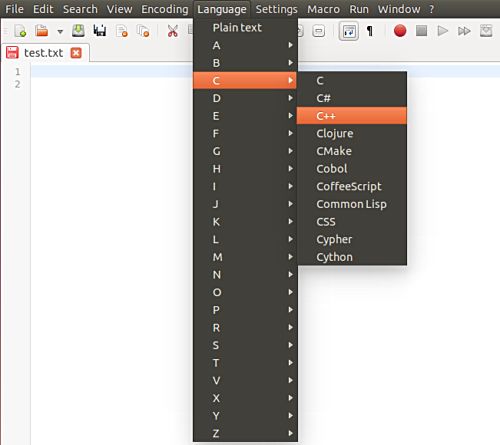Open the Window menu
The image size is (500, 445).
(x=399, y=9)
